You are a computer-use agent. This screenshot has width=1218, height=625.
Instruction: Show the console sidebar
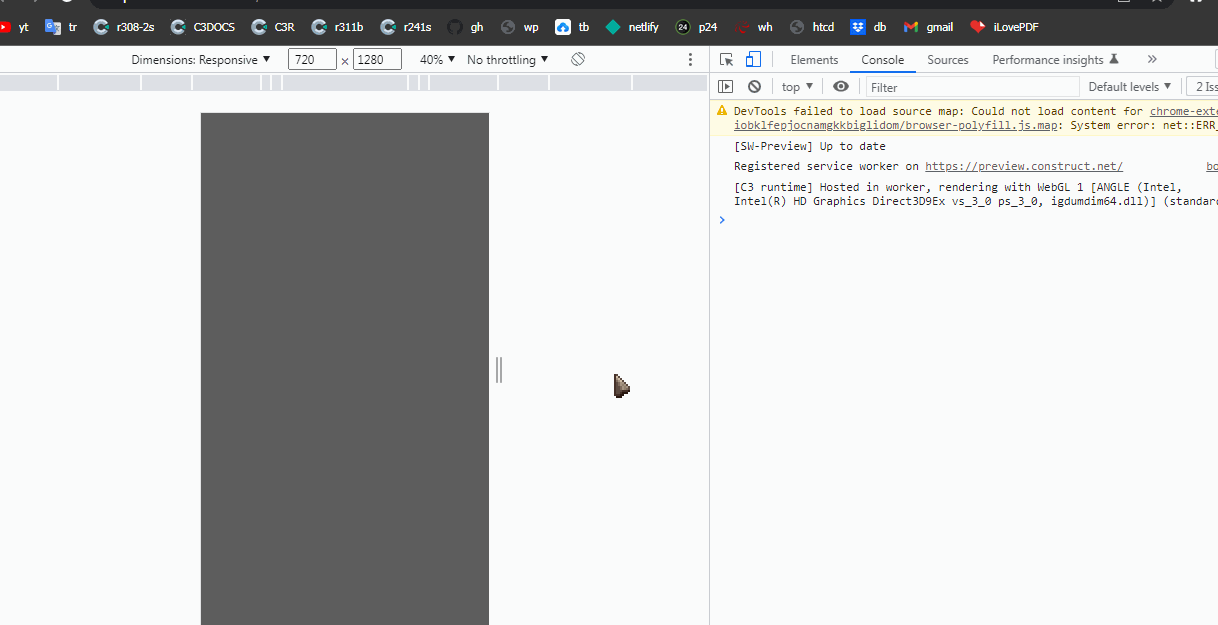click(x=725, y=86)
